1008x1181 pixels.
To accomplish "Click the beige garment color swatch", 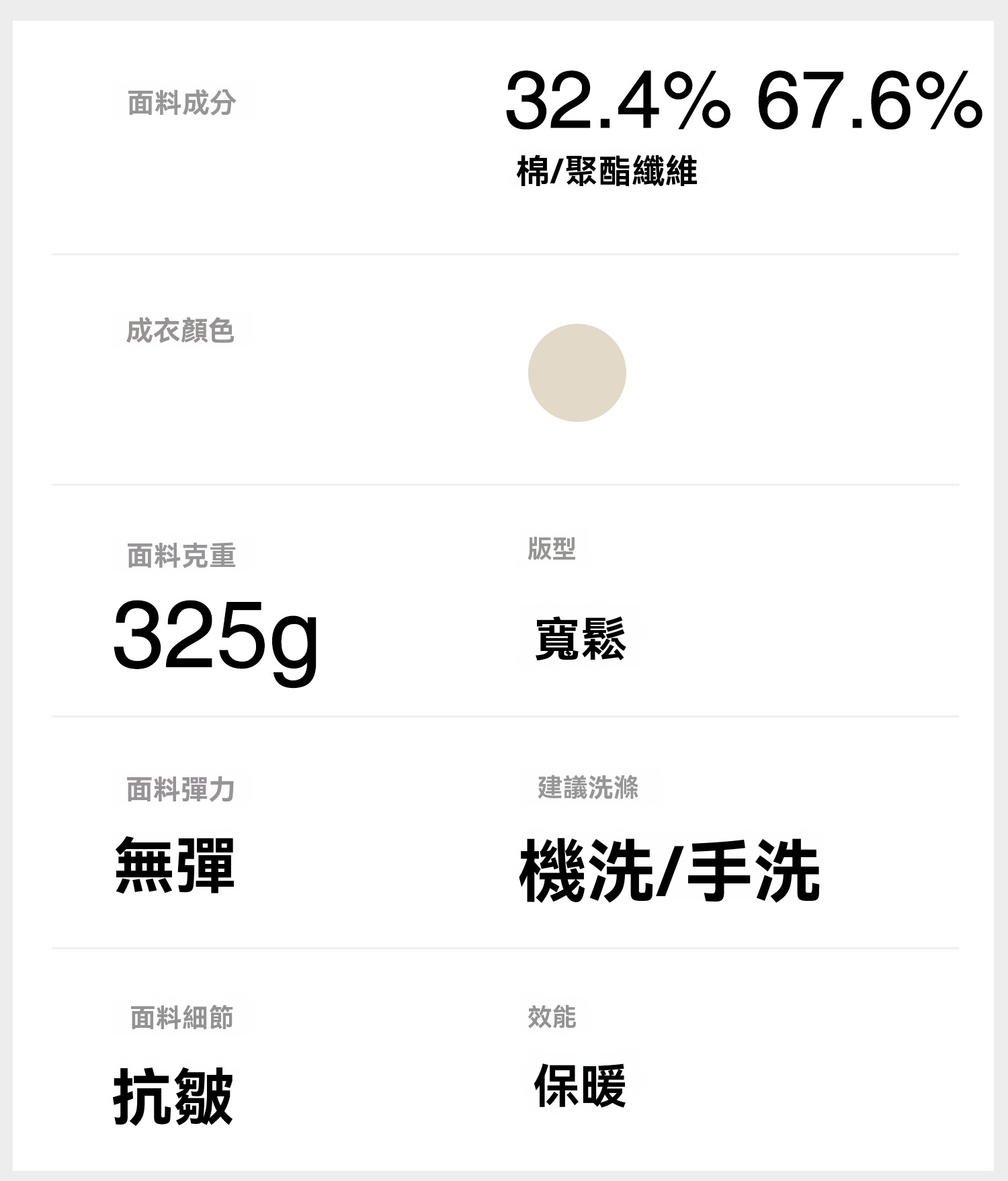I will click(577, 373).
